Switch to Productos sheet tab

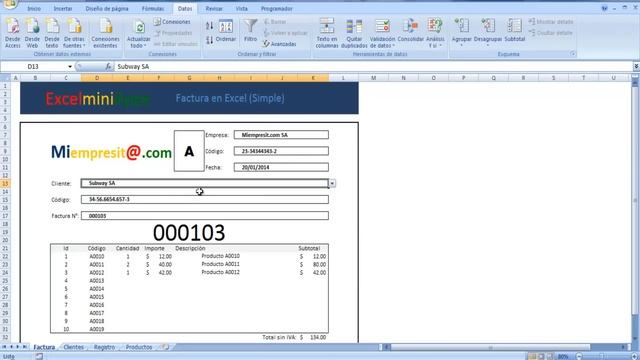[139, 347]
